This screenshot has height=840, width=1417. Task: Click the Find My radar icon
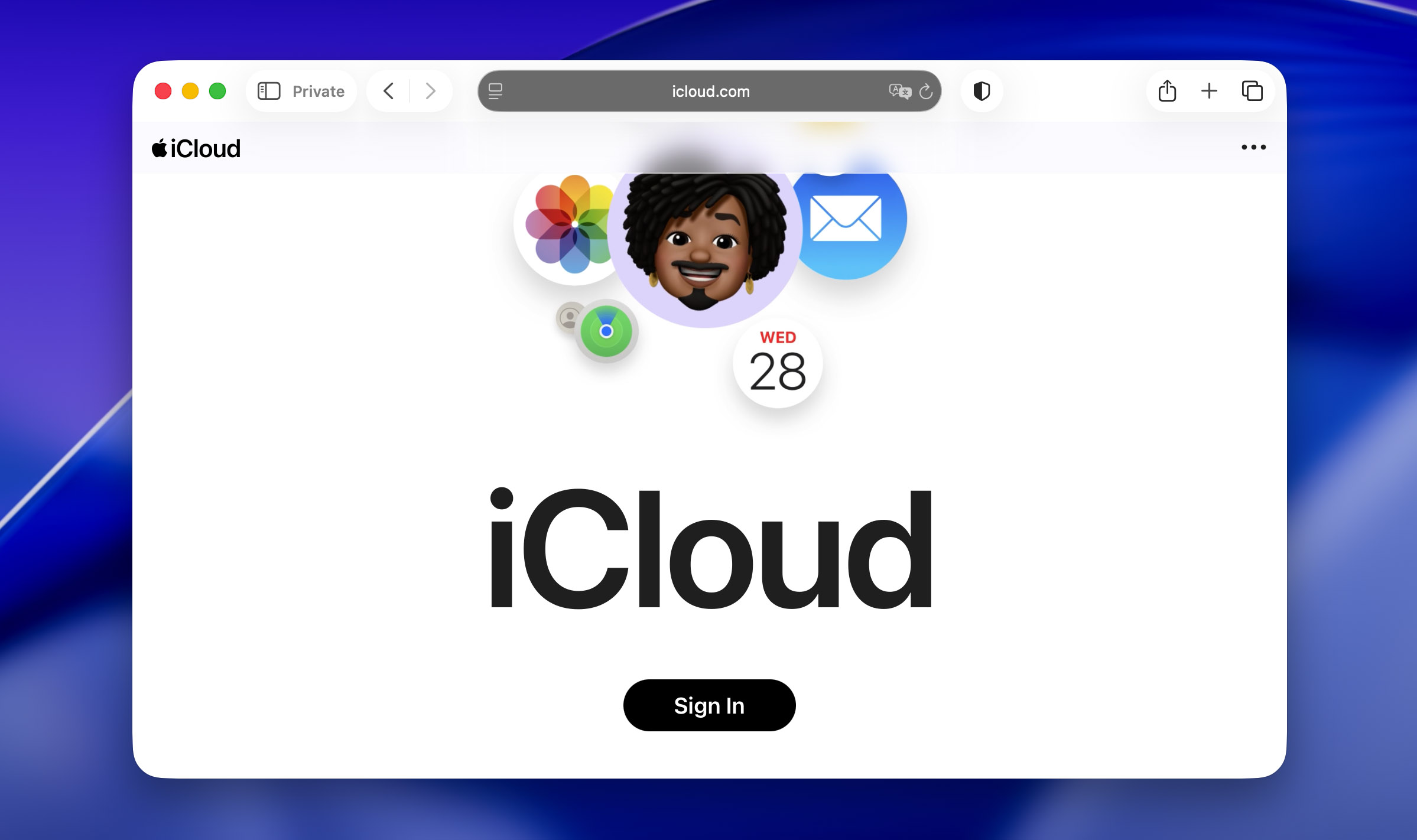[606, 331]
